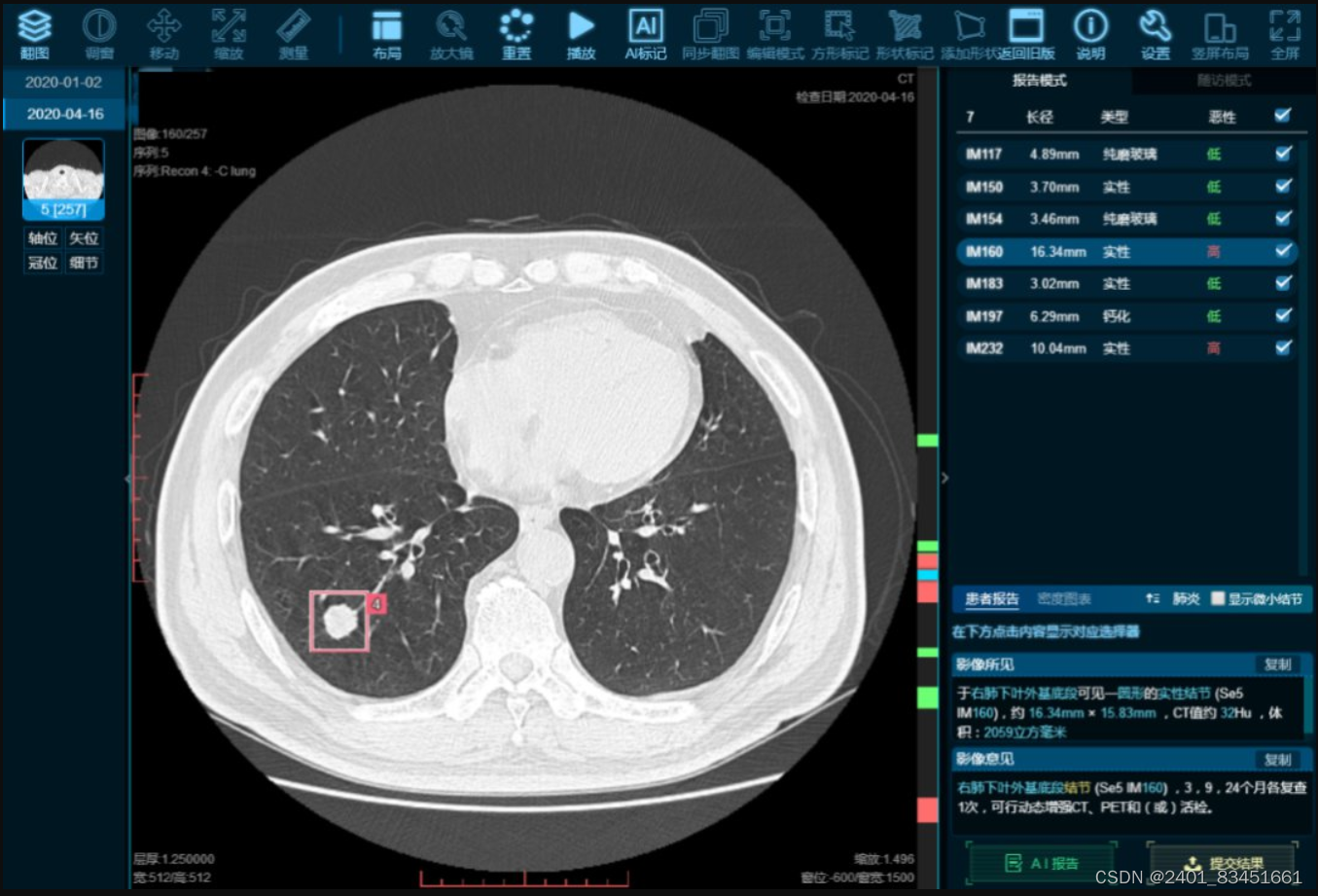Viewport: 1318px width, 896px height.
Task: Click the cyan marker on slice navigation bar
Action: point(927,575)
